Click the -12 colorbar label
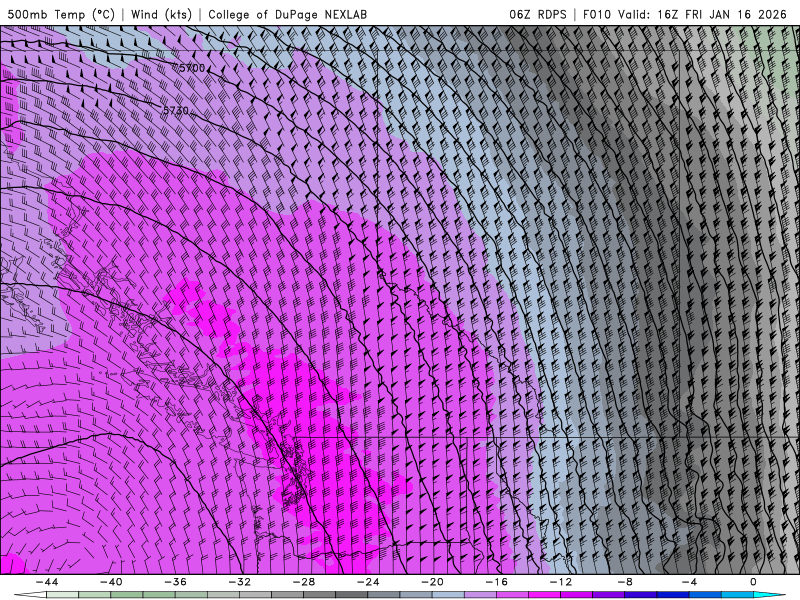Viewport: 800px width, 600px height. click(x=561, y=582)
